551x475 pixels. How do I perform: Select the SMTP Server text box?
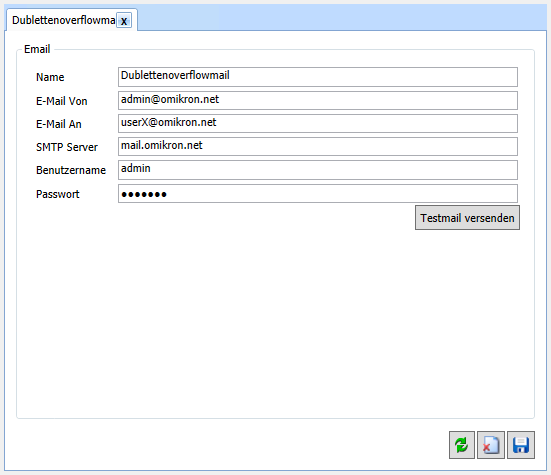[318, 147]
